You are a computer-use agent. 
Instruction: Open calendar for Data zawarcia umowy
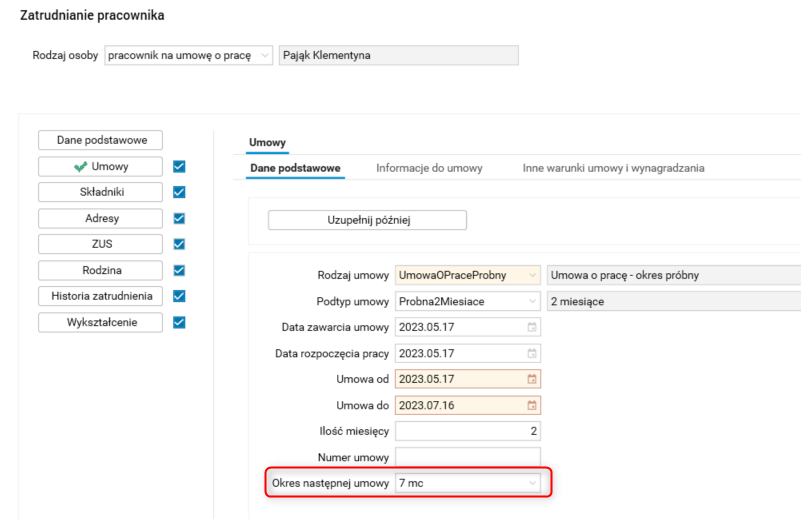[x=532, y=327]
